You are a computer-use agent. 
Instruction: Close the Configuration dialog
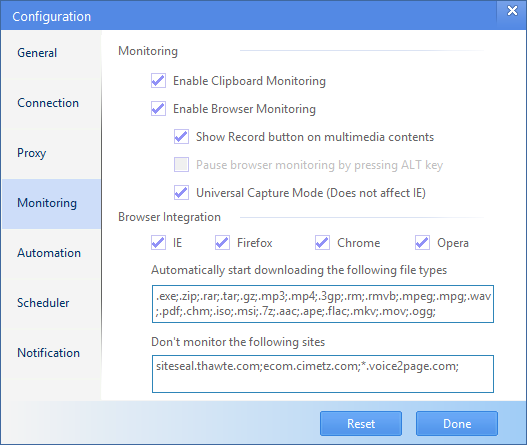pos(512,11)
